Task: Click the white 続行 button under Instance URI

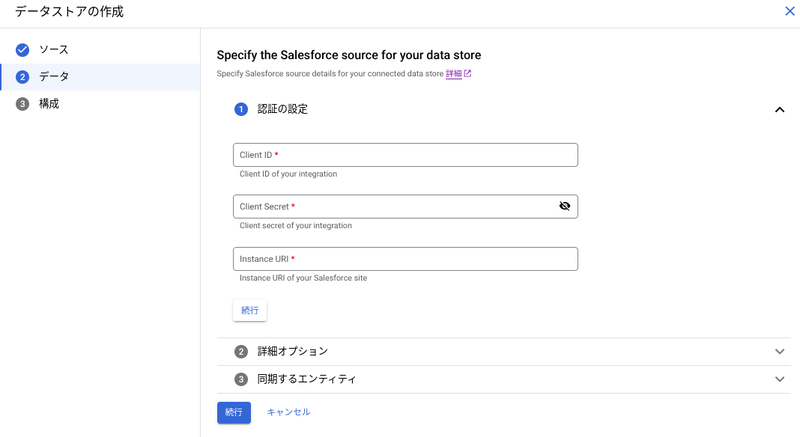Action: pos(249,311)
